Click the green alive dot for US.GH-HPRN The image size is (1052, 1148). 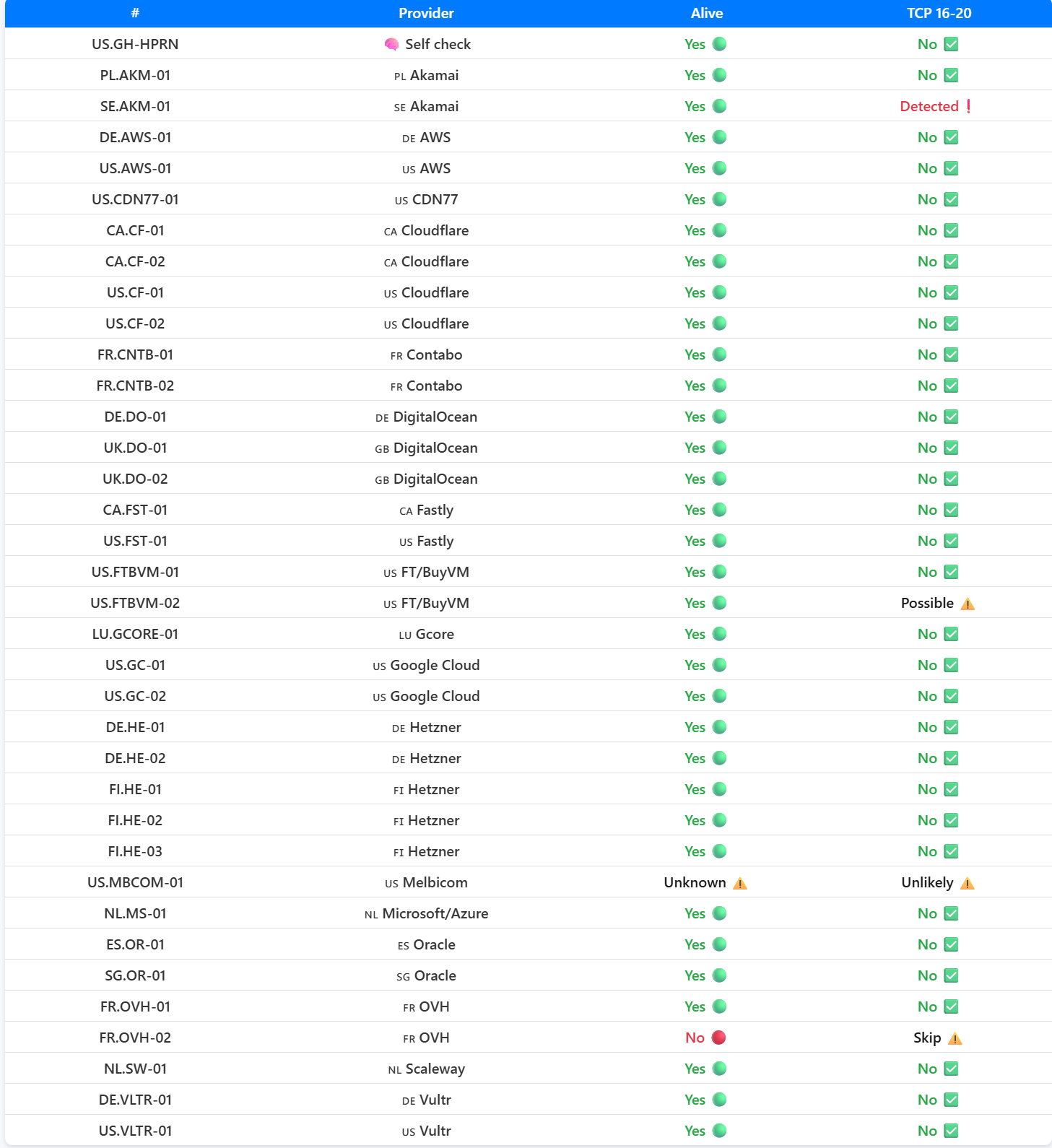point(719,44)
